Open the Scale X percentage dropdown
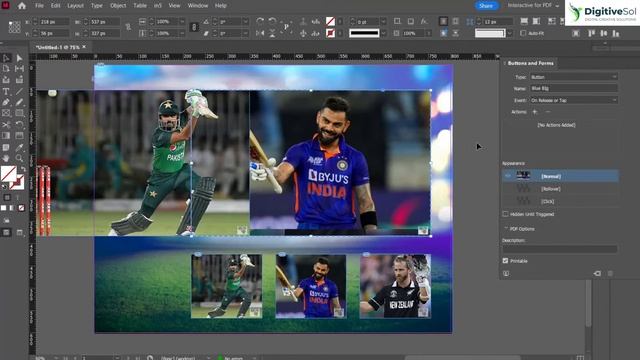Viewport: 640px width, 360px height. [182, 21]
